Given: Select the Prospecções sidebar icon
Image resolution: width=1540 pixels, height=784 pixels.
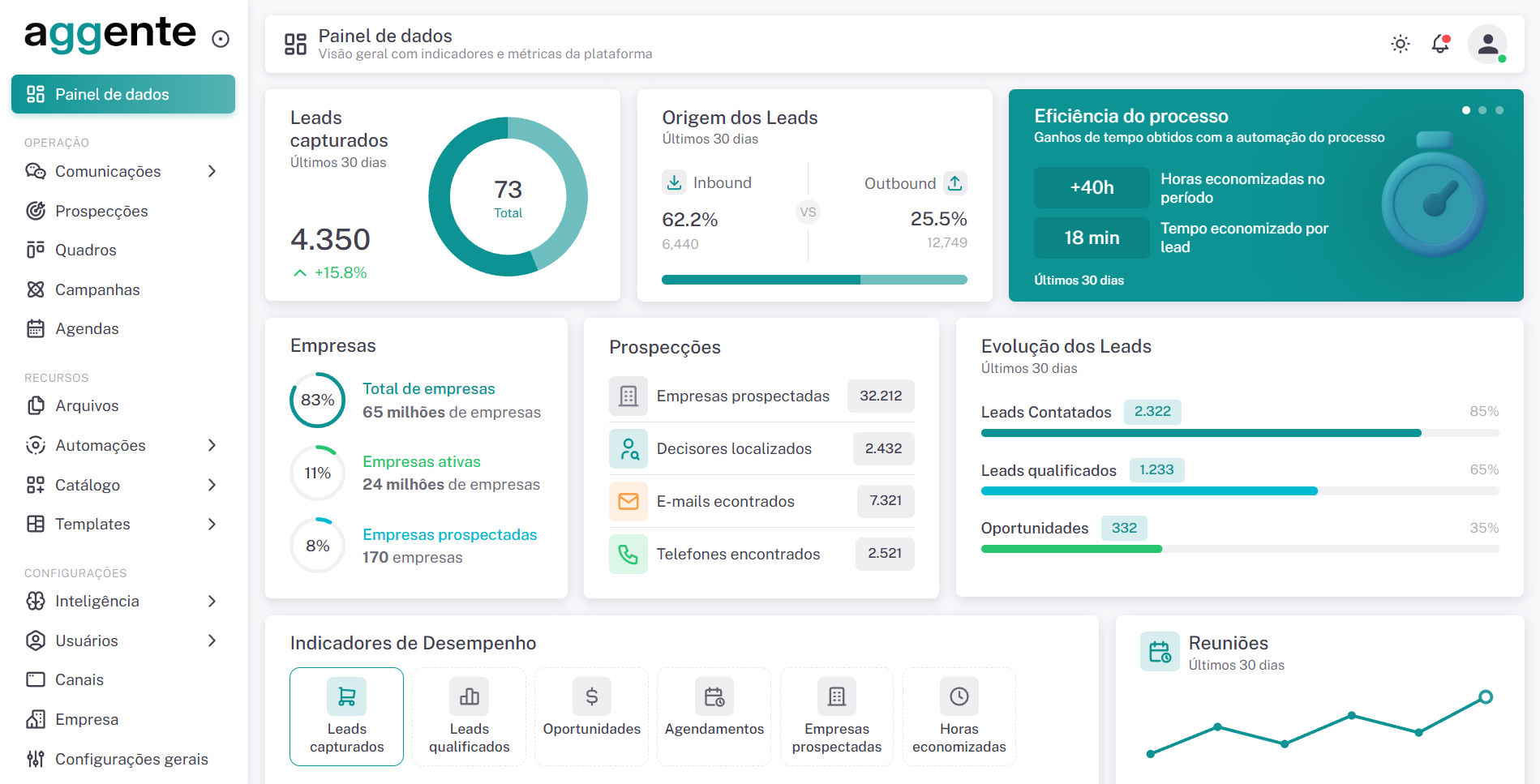Looking at the screenshot, I should pos(36,211).
